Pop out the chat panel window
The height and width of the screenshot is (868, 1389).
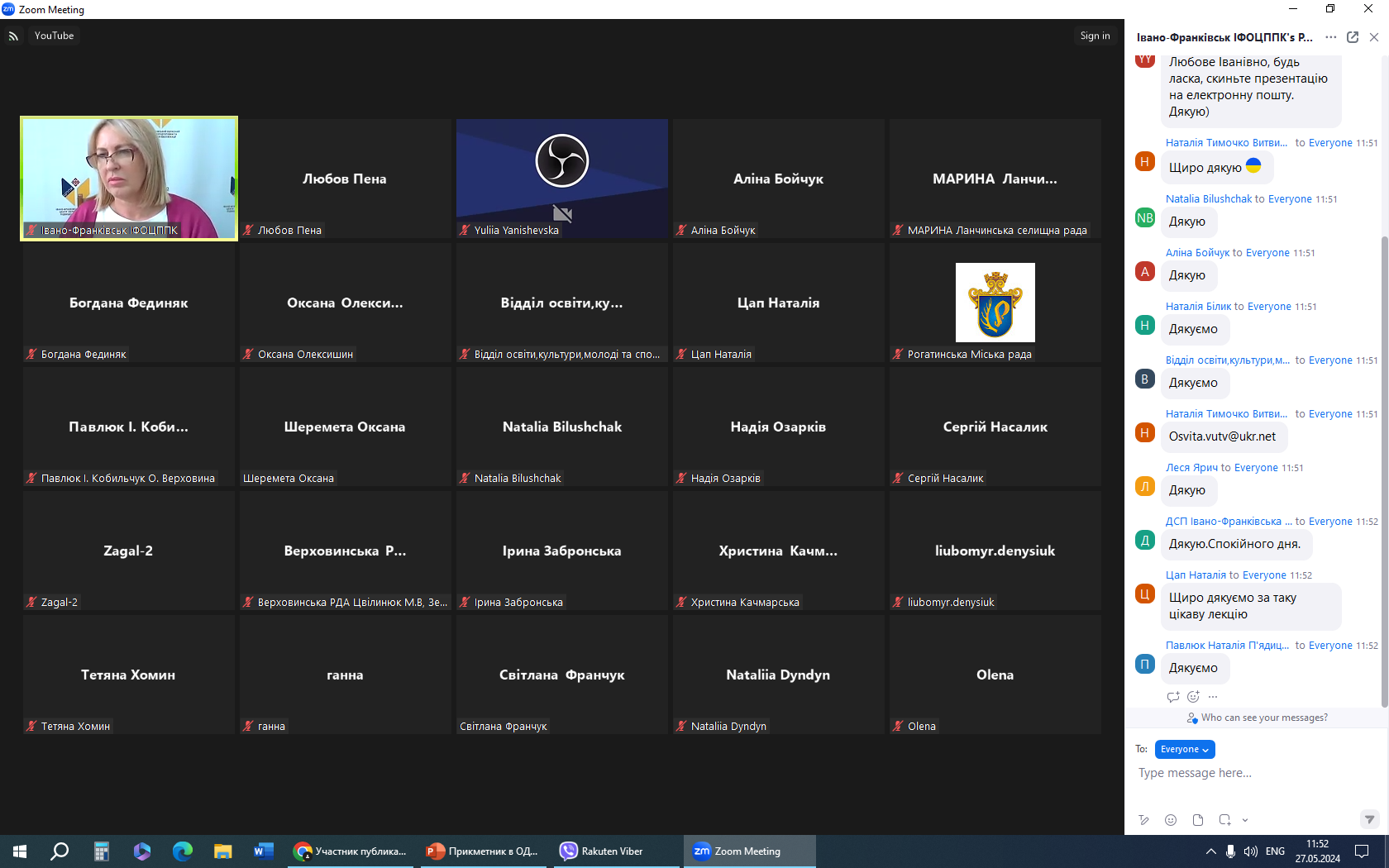[1353, 37]
